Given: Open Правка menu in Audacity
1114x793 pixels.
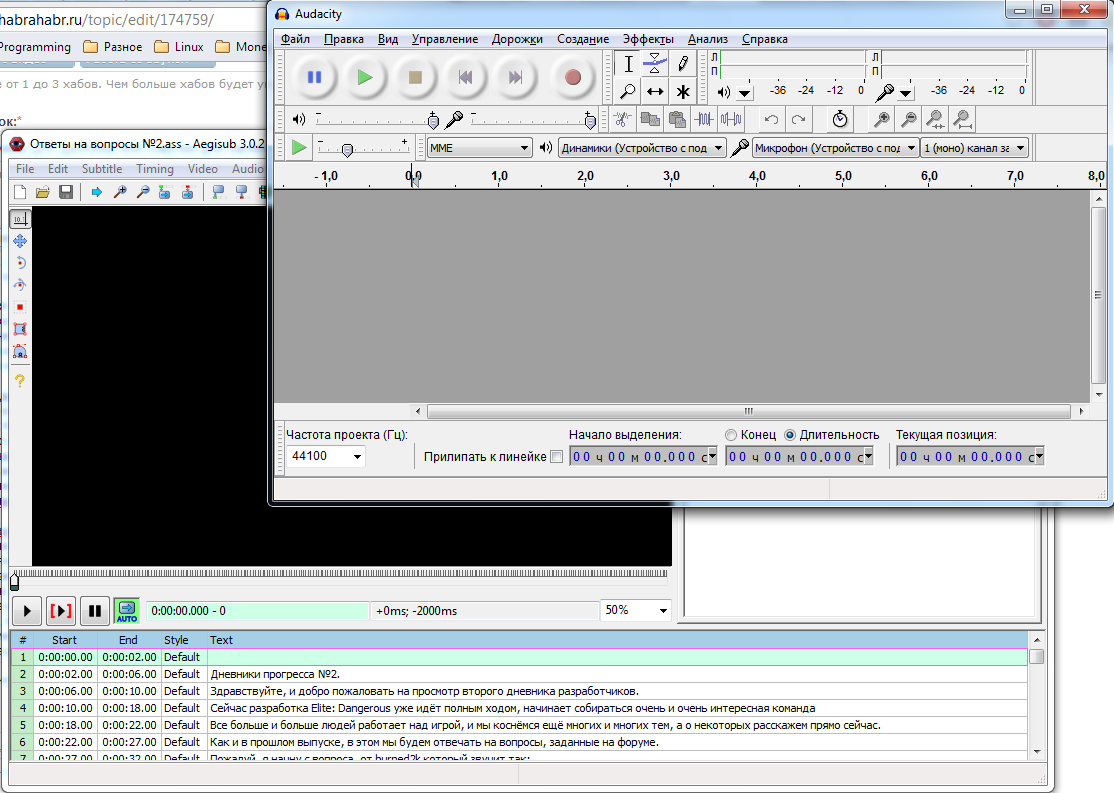Looking at the screenshot, I should tap(344, 39).
